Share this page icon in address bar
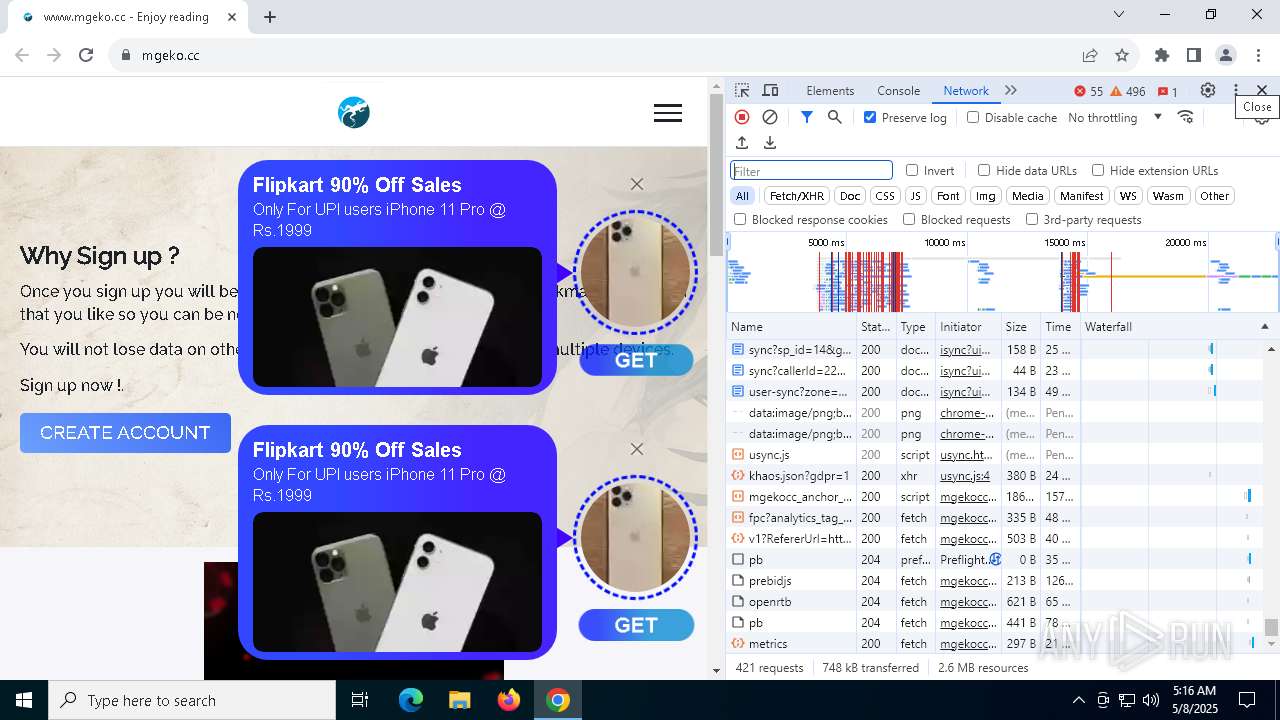The image size is (1280, 720). click(1090, 55)
